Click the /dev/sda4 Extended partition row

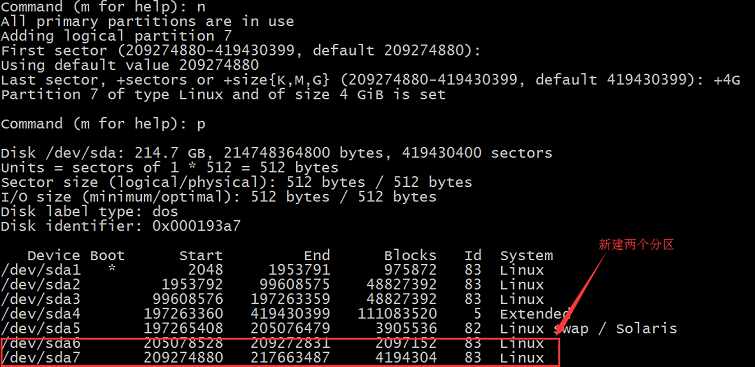(285, 314)
